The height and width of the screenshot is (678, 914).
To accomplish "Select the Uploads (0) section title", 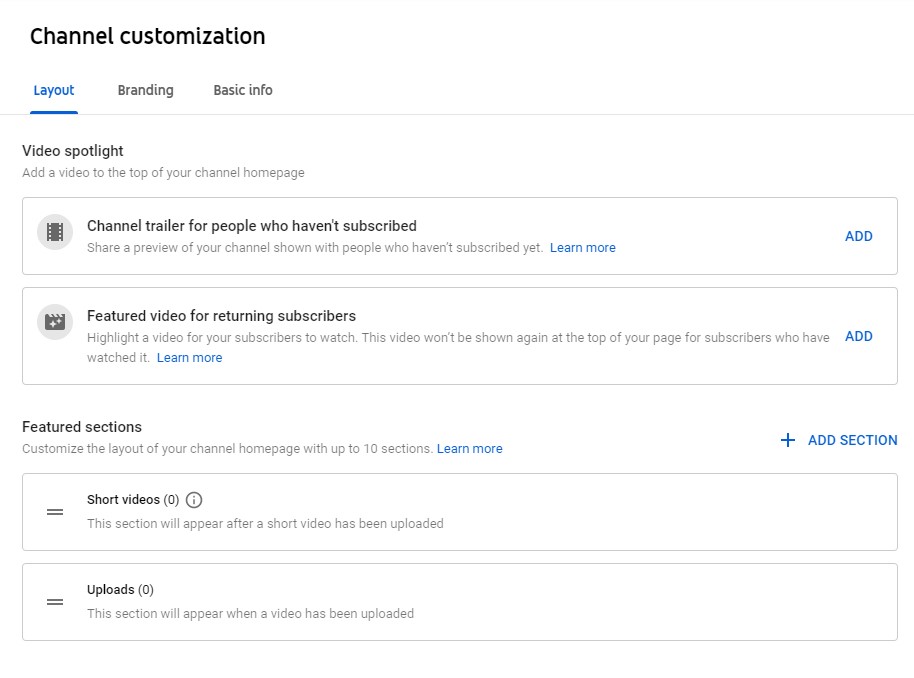I will point(120,590).
